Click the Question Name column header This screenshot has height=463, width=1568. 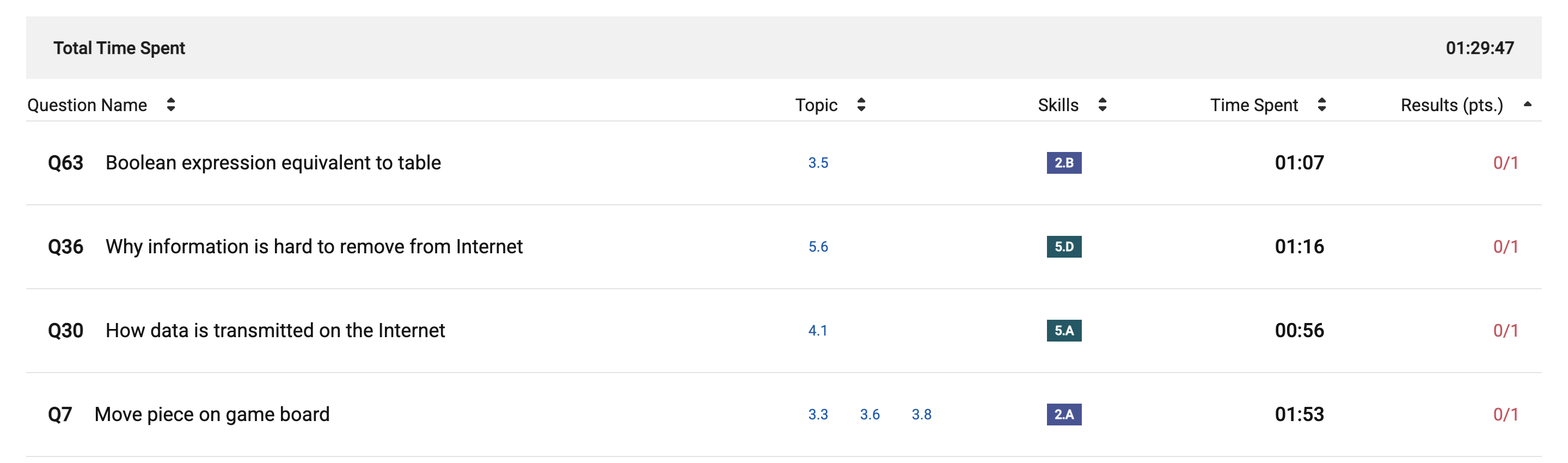click(87, 105)
